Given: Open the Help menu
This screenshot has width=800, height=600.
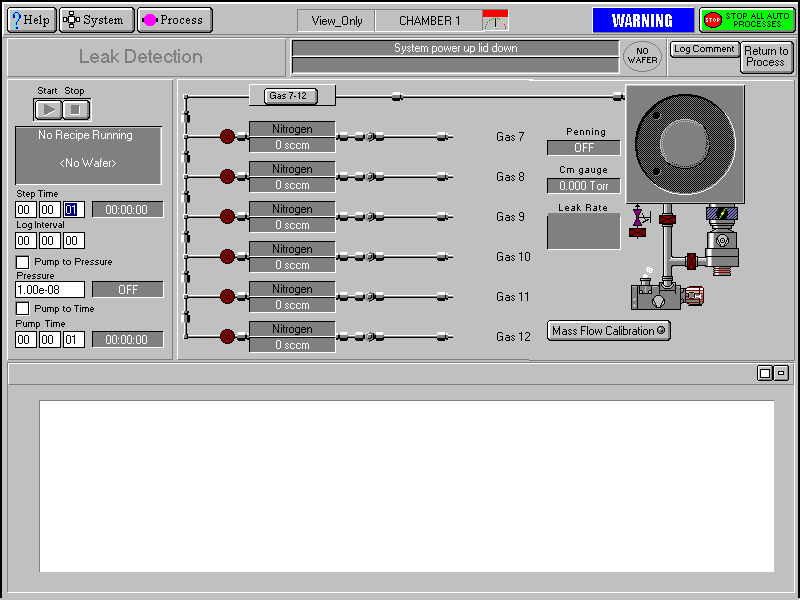Looking at the screenshot, I should click(x=30, y=20).
